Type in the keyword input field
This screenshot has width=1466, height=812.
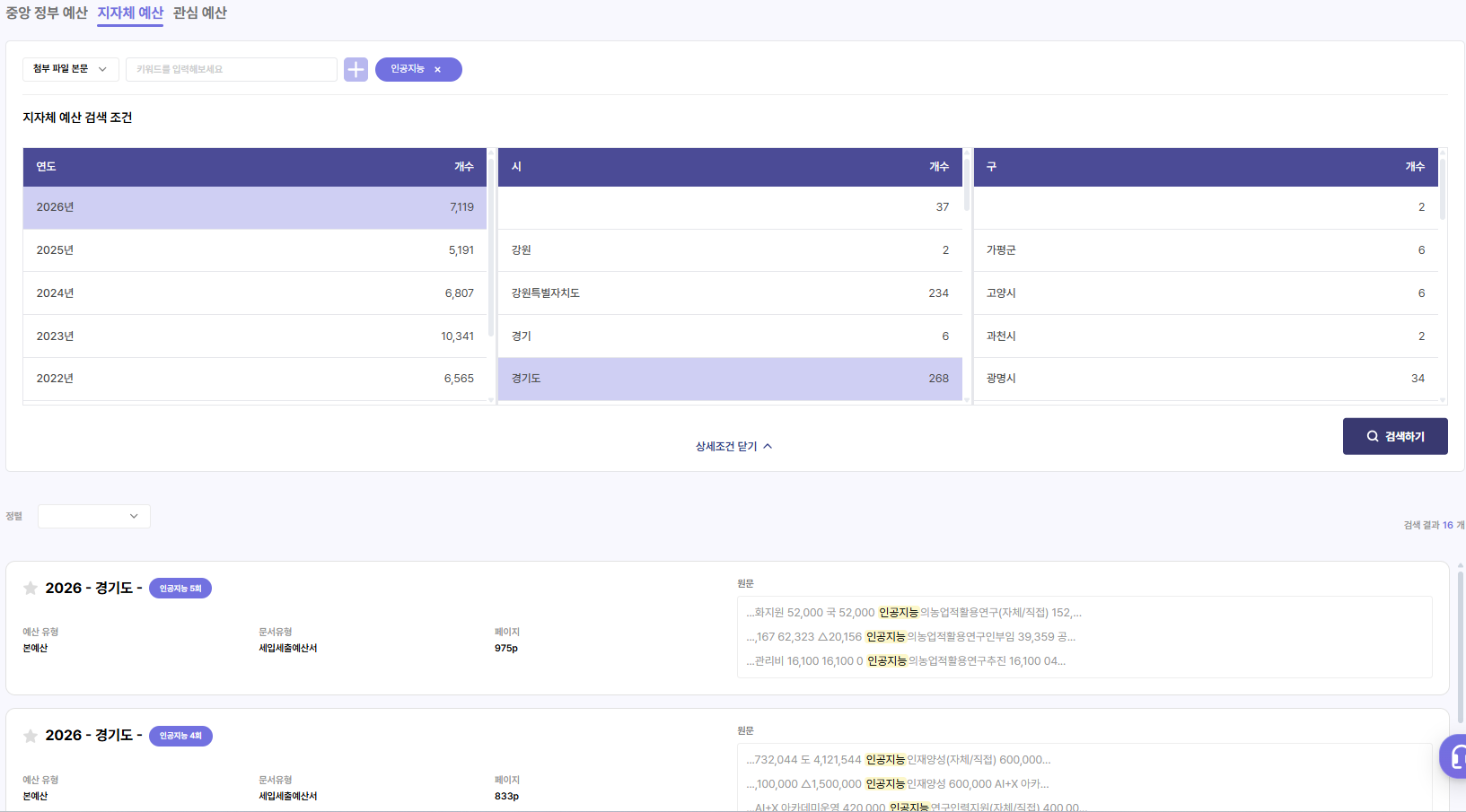(x=231, y=69)
